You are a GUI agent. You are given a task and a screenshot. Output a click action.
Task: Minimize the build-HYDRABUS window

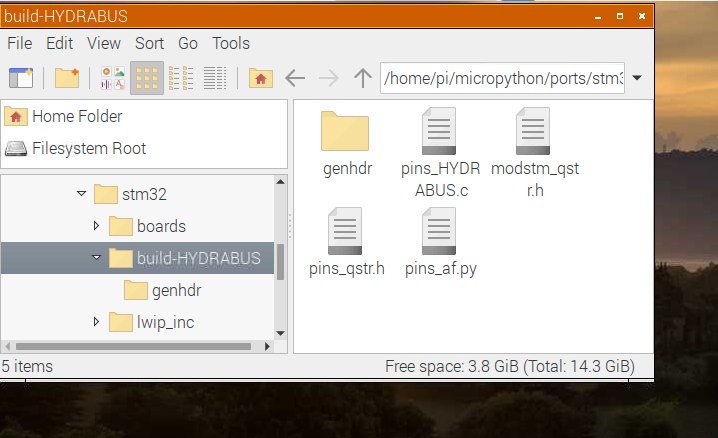(598, 16)
